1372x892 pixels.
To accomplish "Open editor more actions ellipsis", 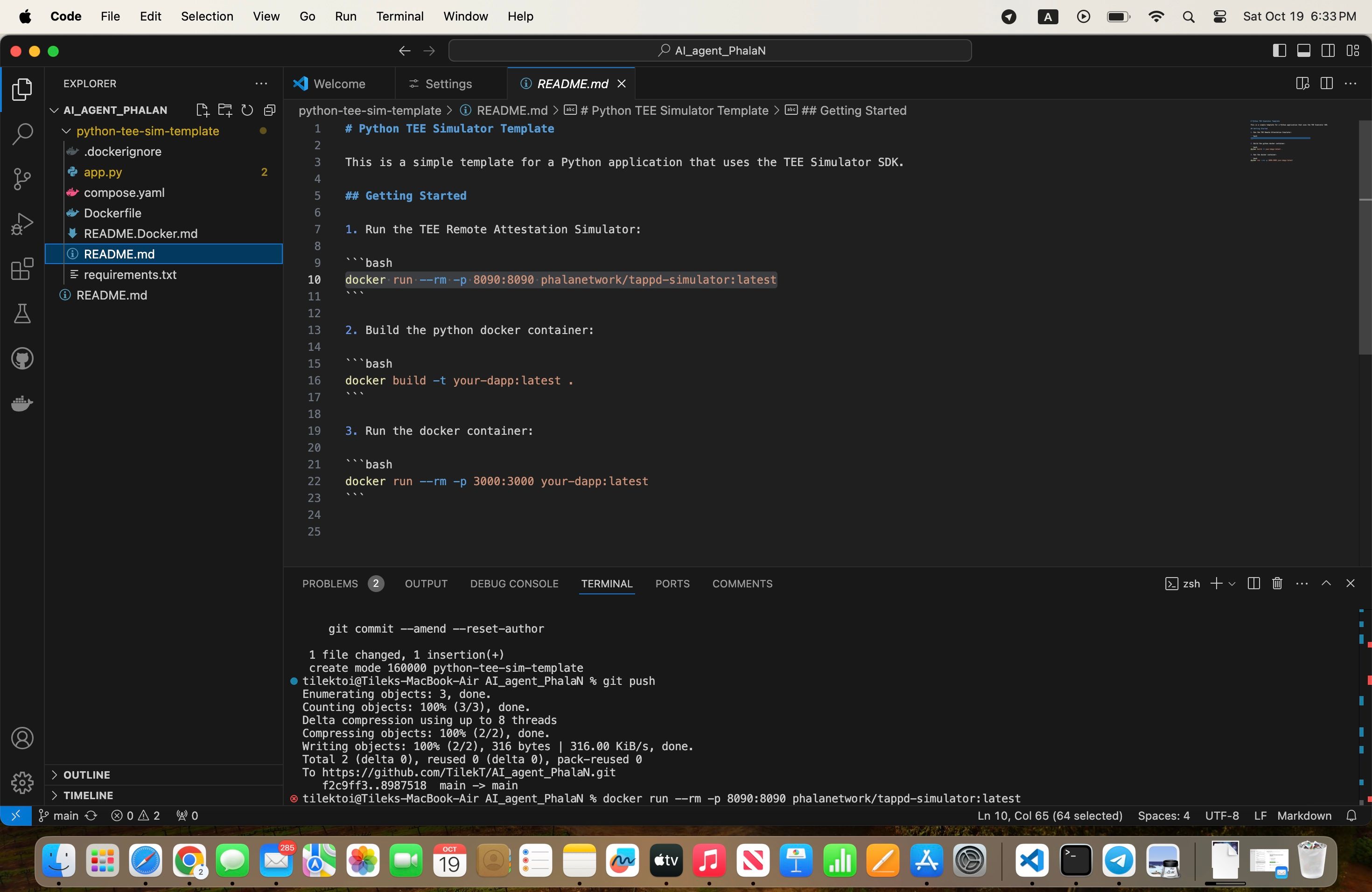I will pyautogui.click(x=1351, y=84).
